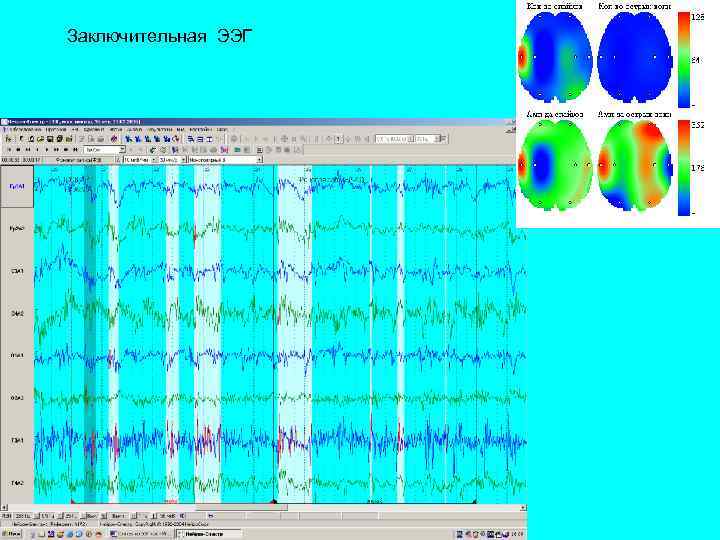
Task: Click the taskbar button left of Нейрон-Спектр
Action: point(142,534)
